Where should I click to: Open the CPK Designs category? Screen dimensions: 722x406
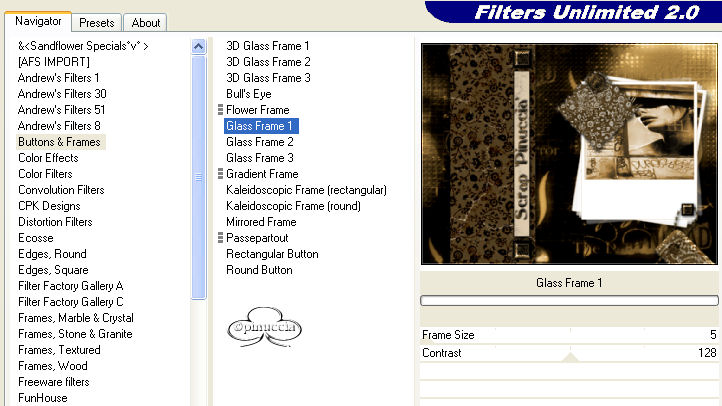click(49, 206)
